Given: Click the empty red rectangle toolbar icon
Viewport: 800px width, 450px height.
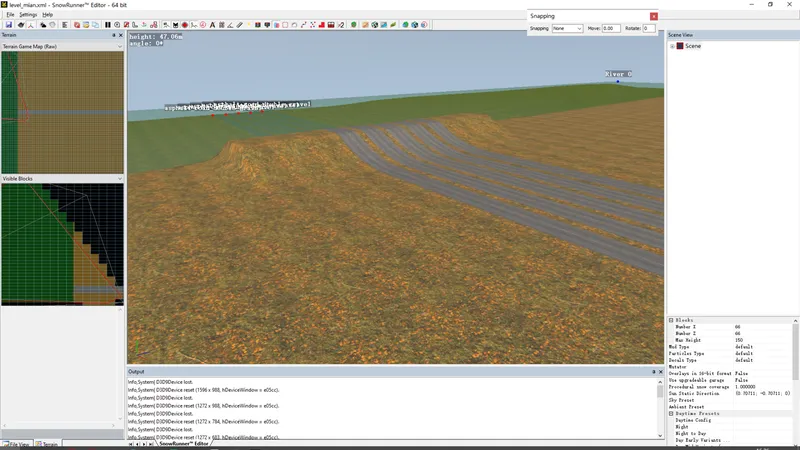Looking at the screenshot, I should click(285, 24).
